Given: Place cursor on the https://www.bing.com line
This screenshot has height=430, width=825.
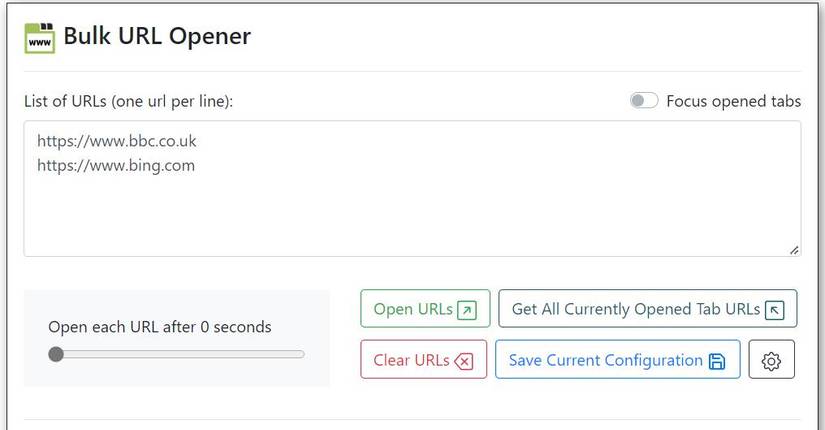Looking at the screenshot, I should [x=116, y=165].
